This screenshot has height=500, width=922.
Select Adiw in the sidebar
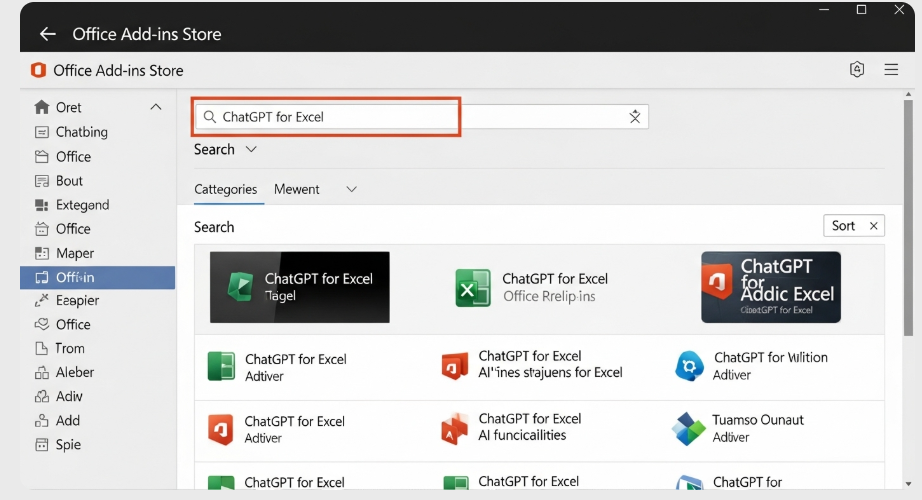coord(58,396)
